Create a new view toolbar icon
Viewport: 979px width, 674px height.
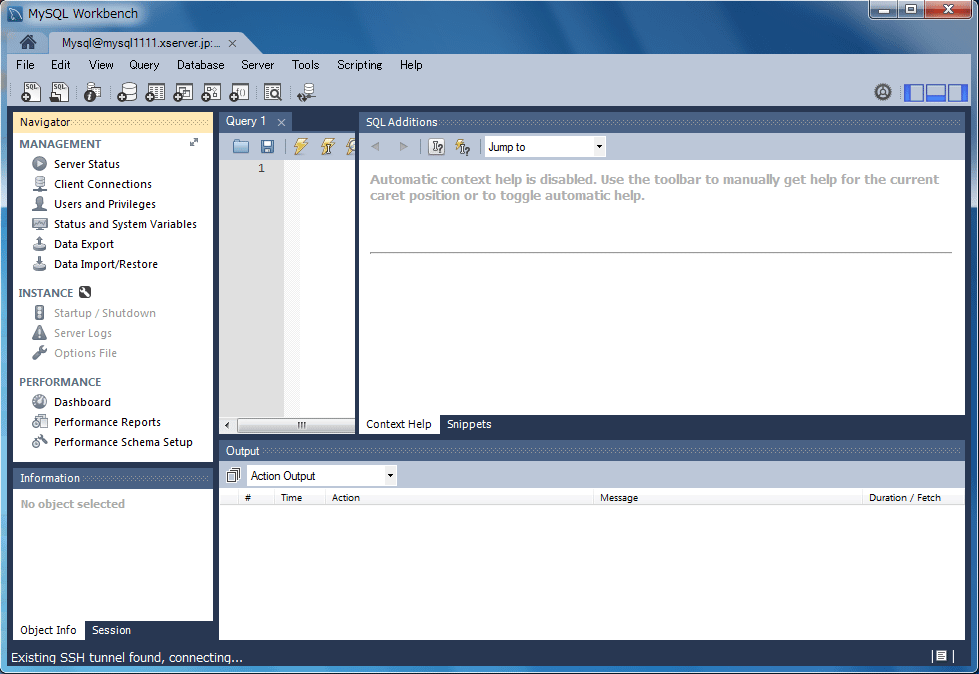click(183, 92)
